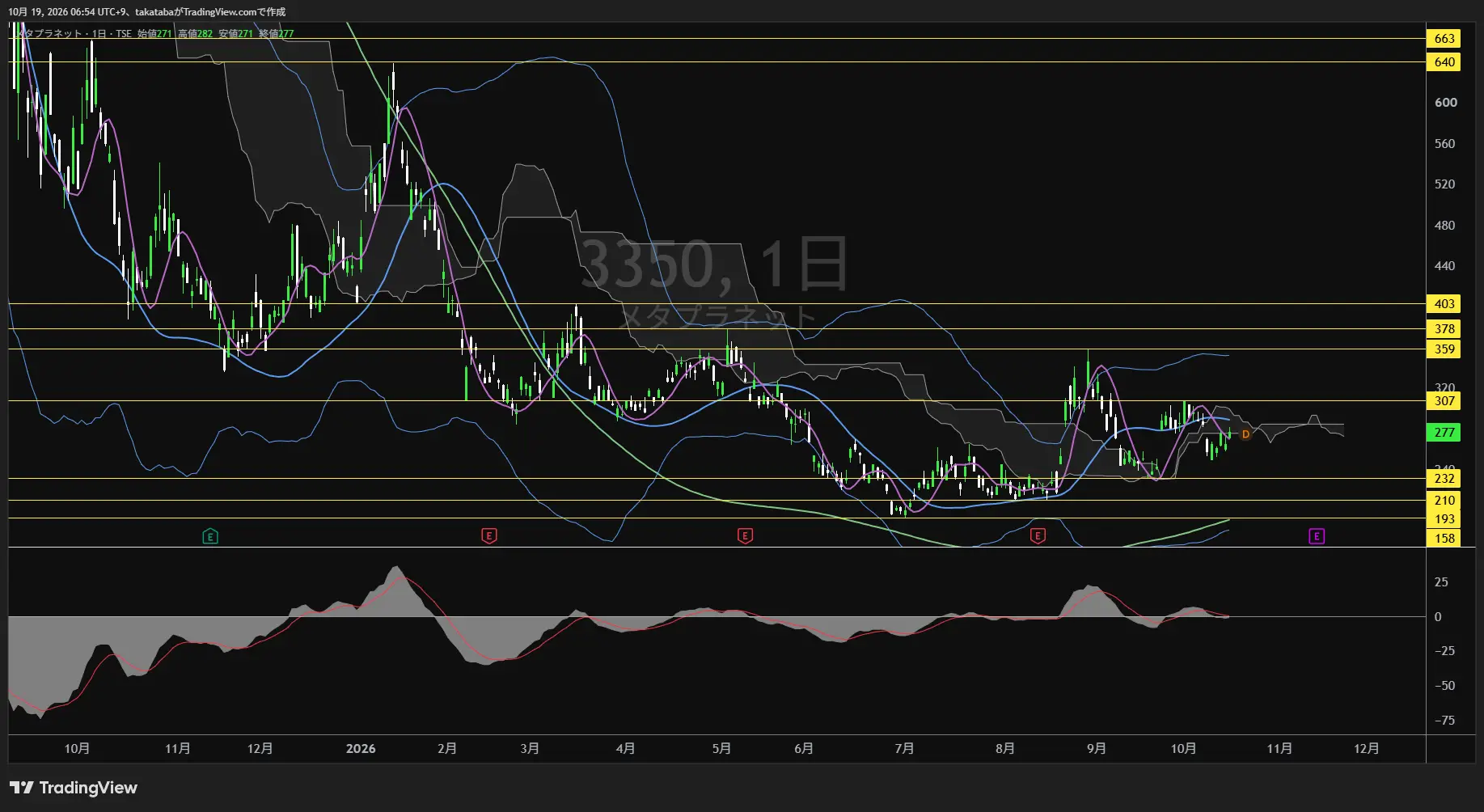Click the 安値271 low price in legend
This screenshot has height=812, width=1484.
236,34
